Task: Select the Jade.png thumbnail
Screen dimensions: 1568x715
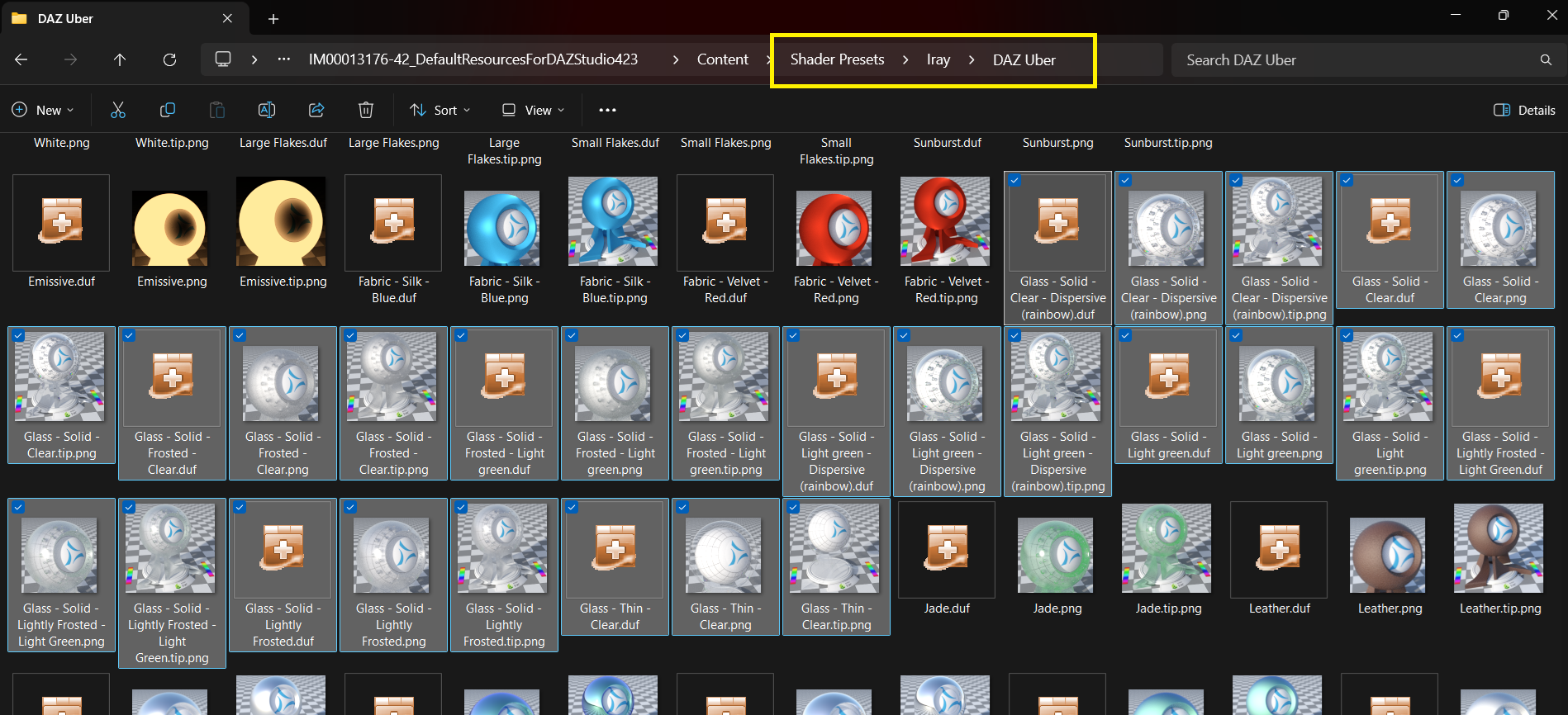Action: 1057,555
